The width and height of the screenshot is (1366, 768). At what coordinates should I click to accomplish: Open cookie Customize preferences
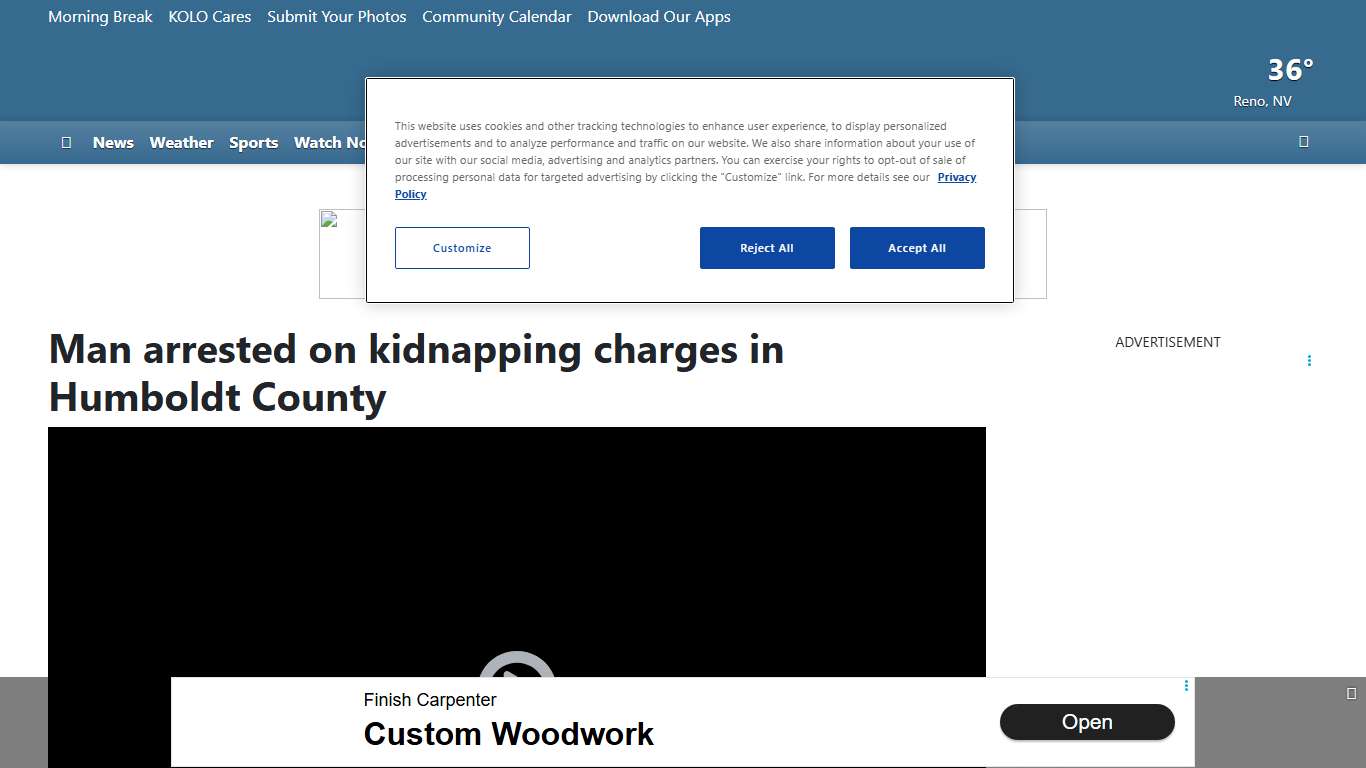[x=462, y=248]
